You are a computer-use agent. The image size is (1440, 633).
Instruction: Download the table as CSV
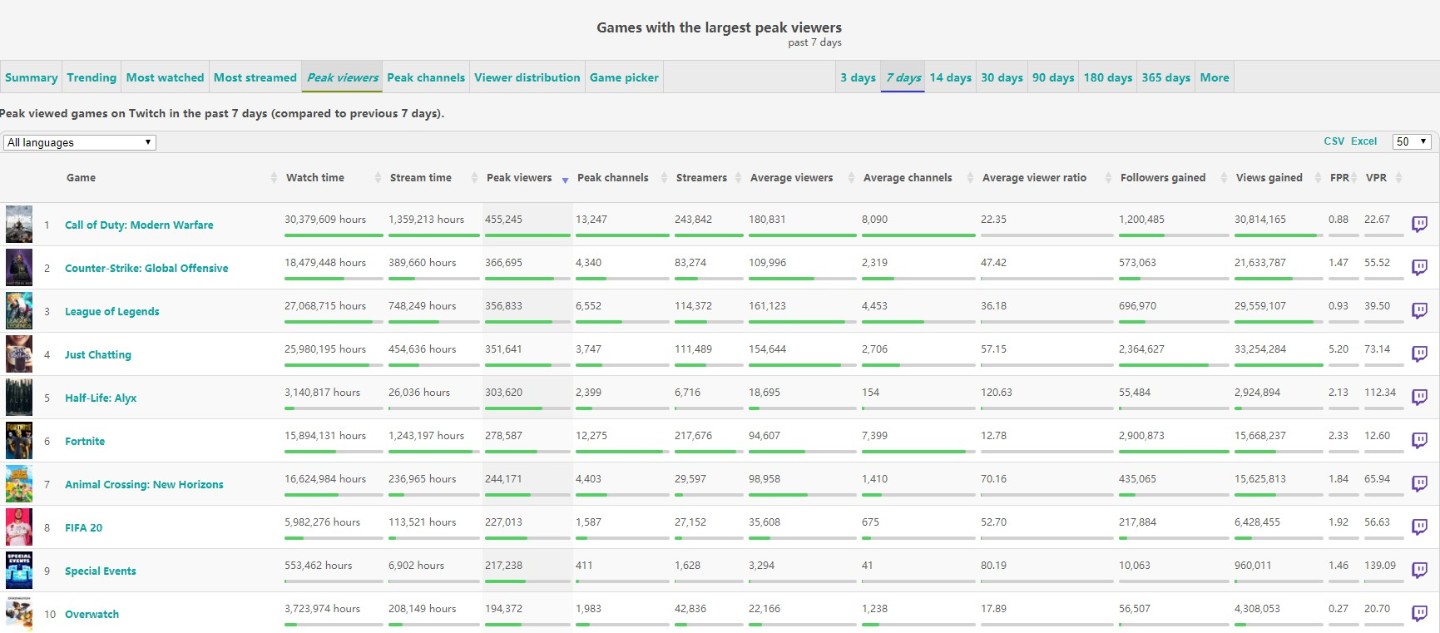point(1334,142)
